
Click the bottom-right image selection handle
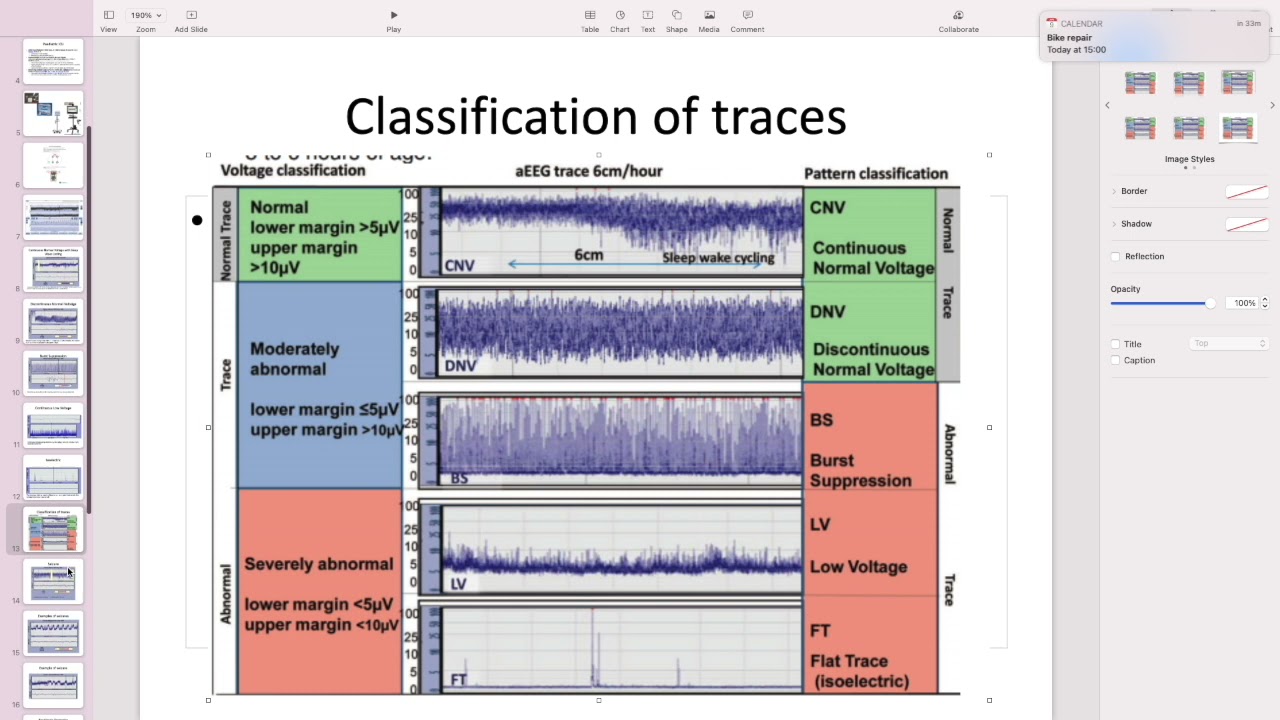coord(989,700)
